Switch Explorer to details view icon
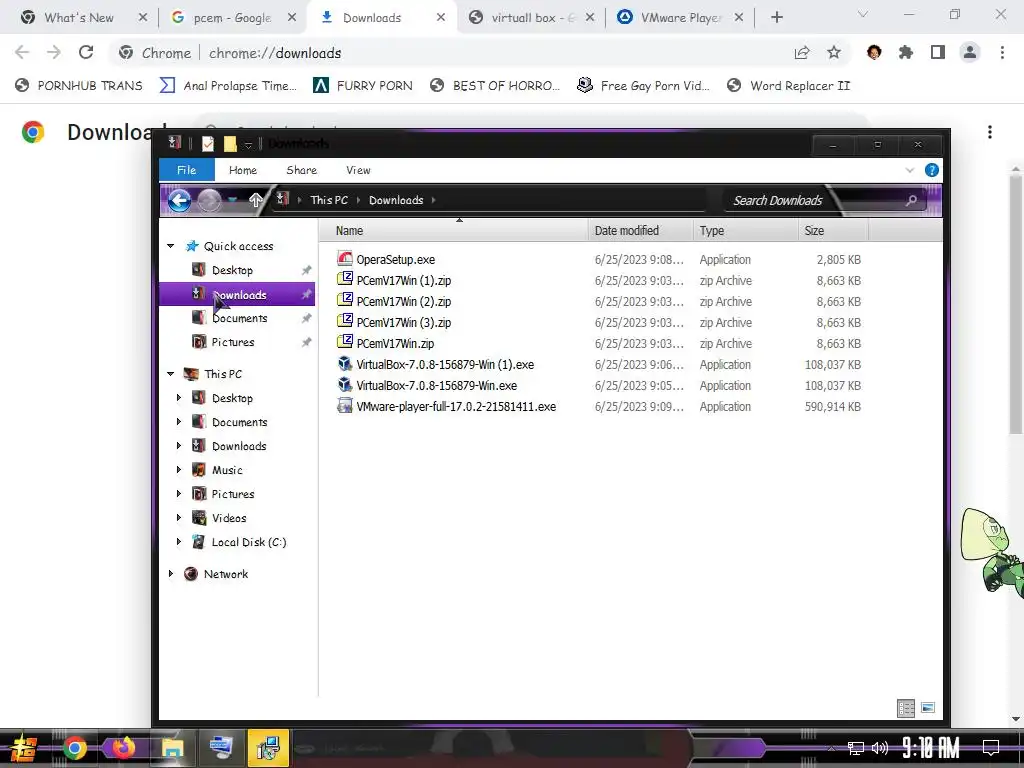This screenshot has width=1024, height=768. click(x=906, y=708)
